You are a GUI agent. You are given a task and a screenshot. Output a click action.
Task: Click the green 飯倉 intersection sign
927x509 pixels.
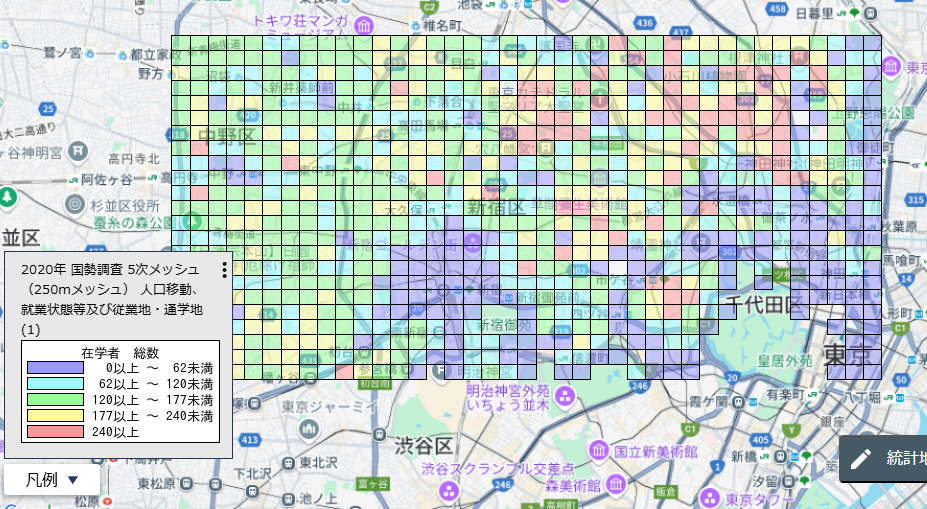(666, 491)
